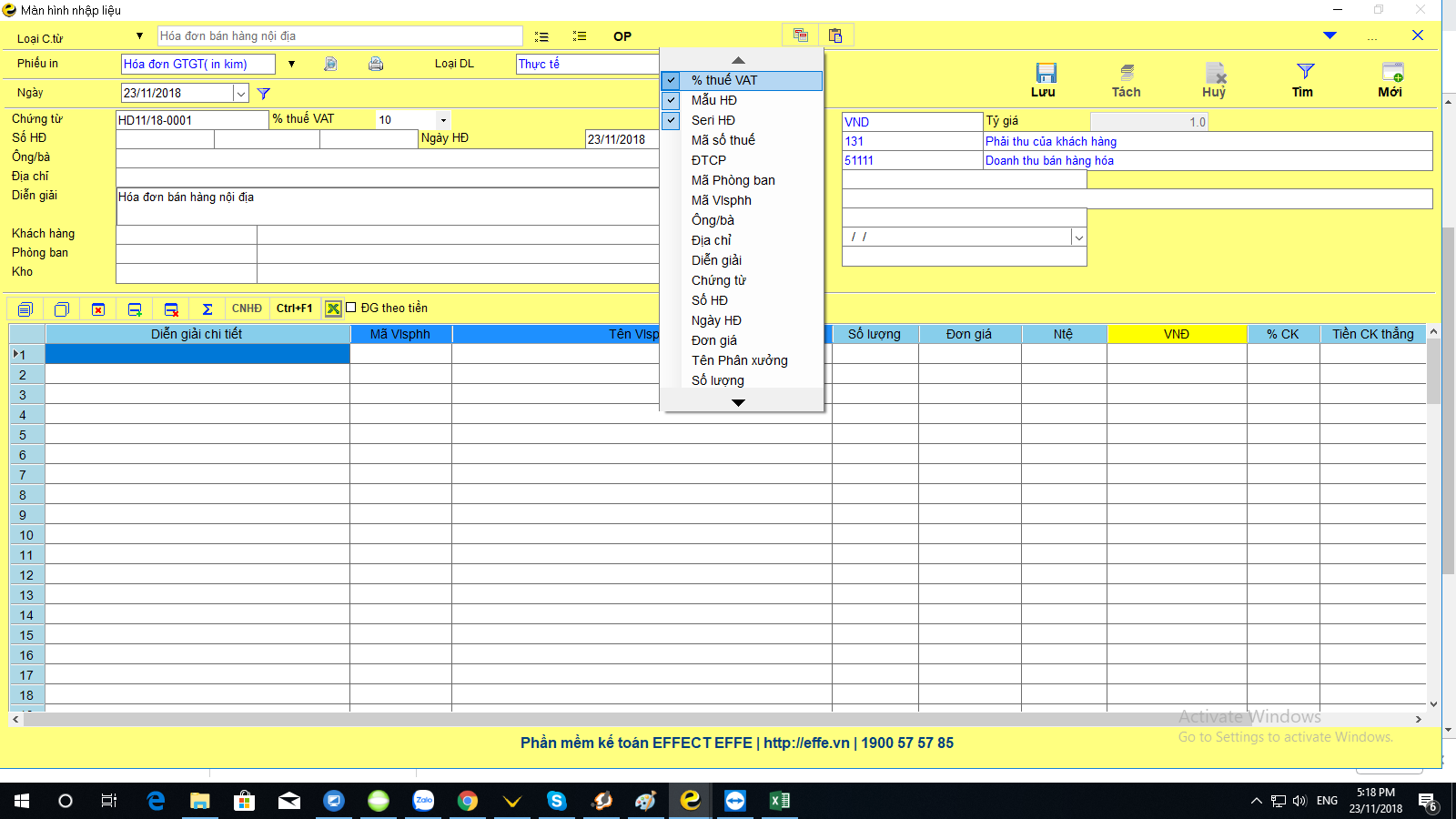Image resolution: width=1456 pixels, height=819 pixels.
Task: Select Tên Phân xưởng in the popup list
Action: (x=740, y=360)
